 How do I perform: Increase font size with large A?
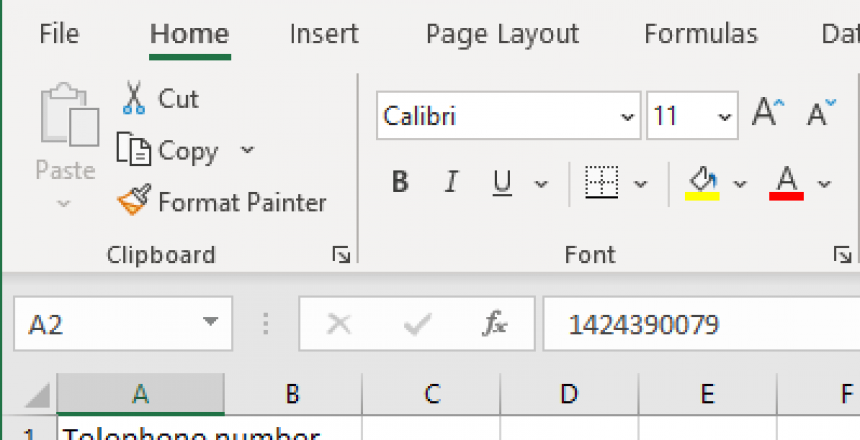tap(768, 112)
